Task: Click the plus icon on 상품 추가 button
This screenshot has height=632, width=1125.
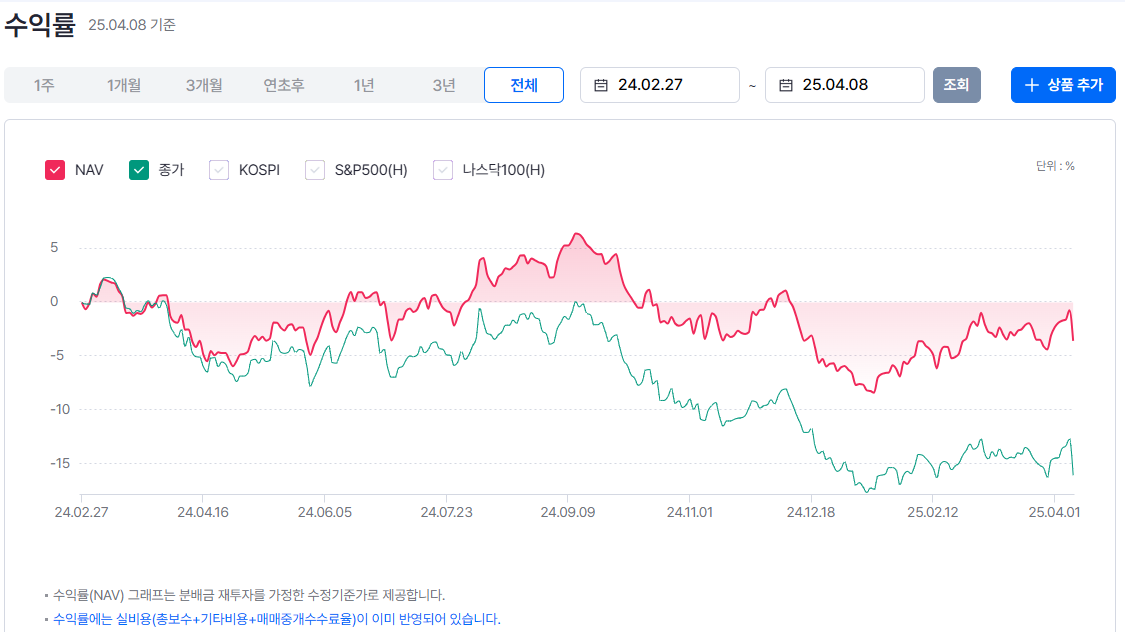Action: coord(1032,85)
